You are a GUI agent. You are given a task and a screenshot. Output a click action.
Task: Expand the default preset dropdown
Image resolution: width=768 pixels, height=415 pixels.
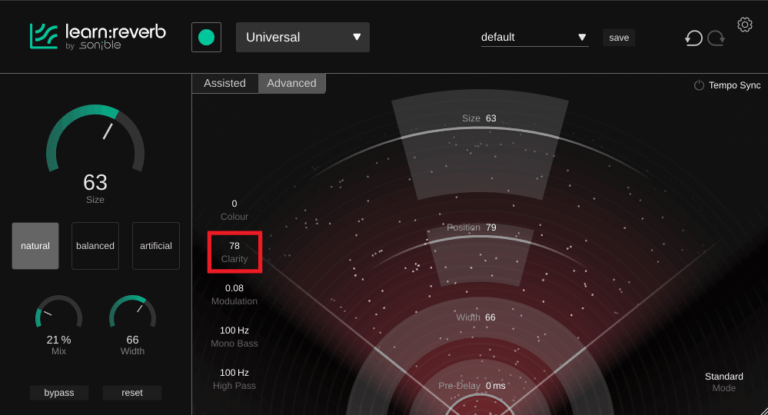coord(534,38)
